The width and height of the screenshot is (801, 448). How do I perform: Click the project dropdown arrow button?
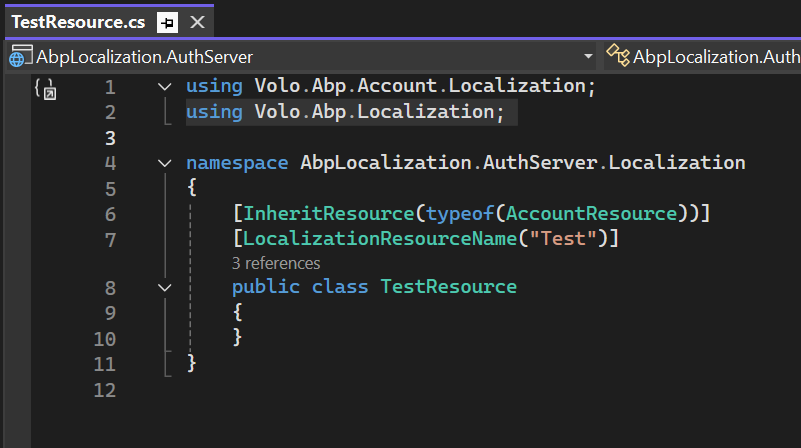[588, 56]
